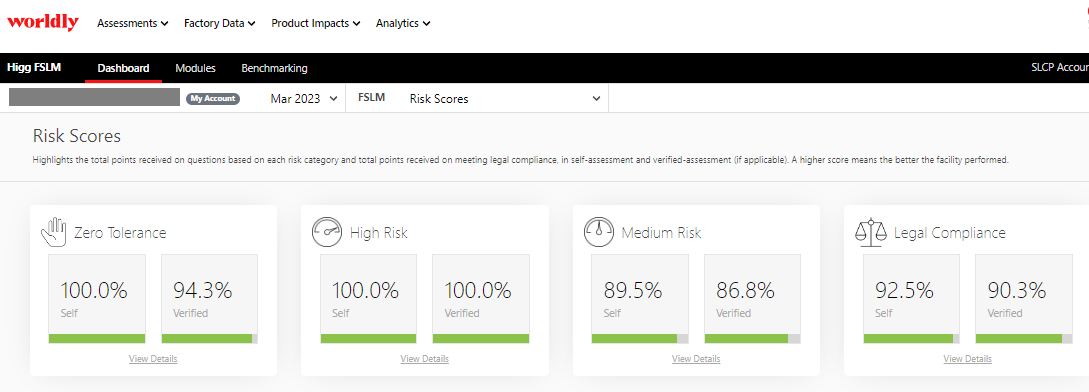Open the FSLM Risk Scores dropdown

479,99
